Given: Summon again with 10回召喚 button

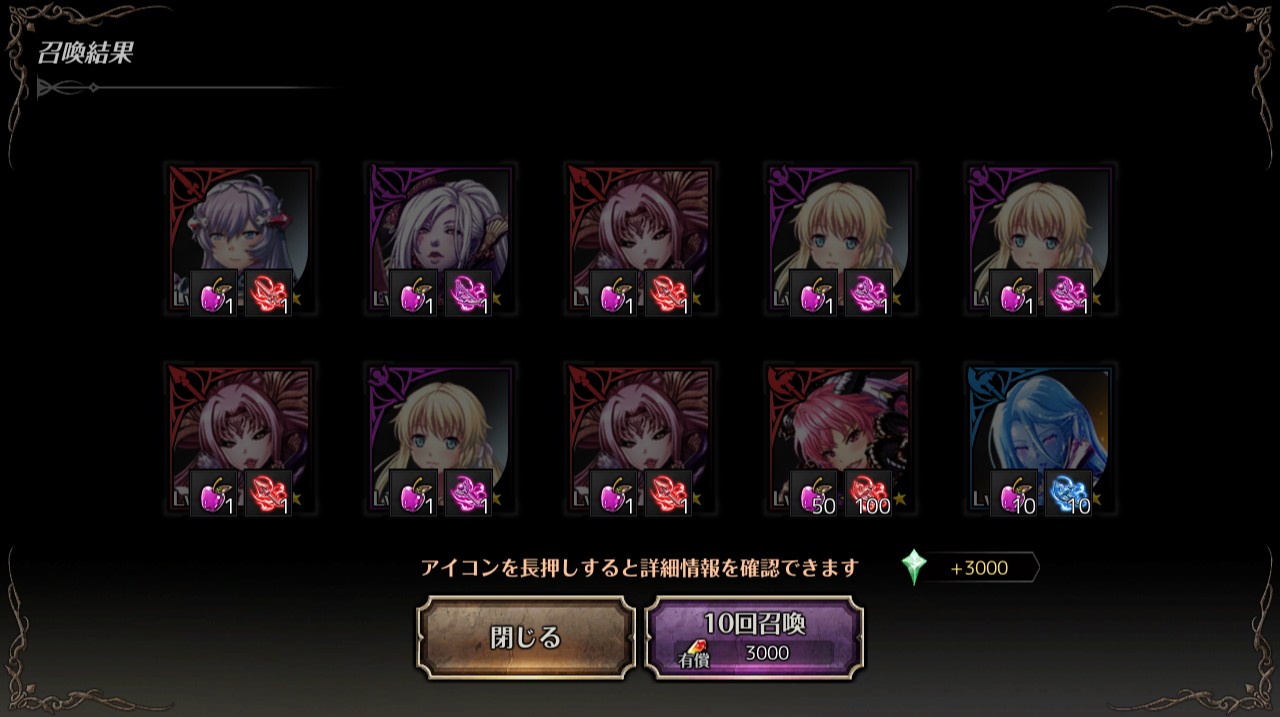Looking at the screenshot, I should tap(755, 638).
